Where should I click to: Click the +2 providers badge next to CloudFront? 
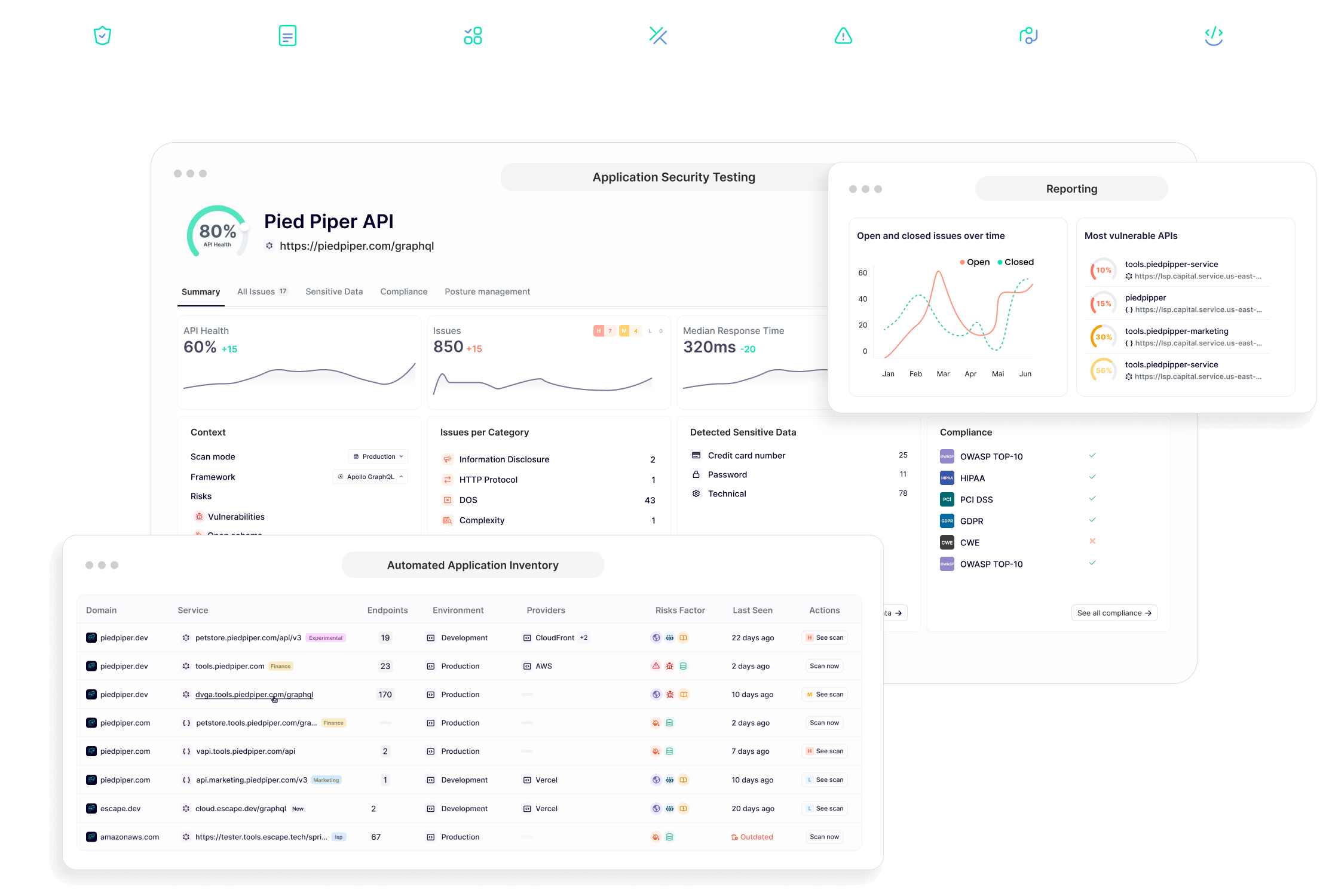pyautogui.click(x=584, y=638)
